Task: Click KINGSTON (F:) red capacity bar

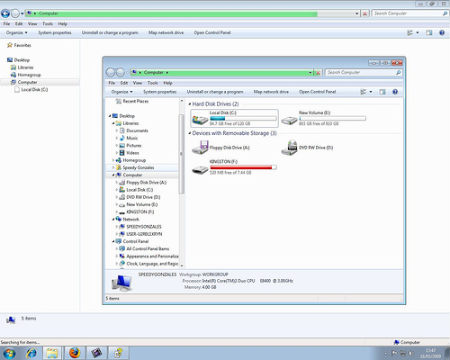Action: [x=243, y=167]
